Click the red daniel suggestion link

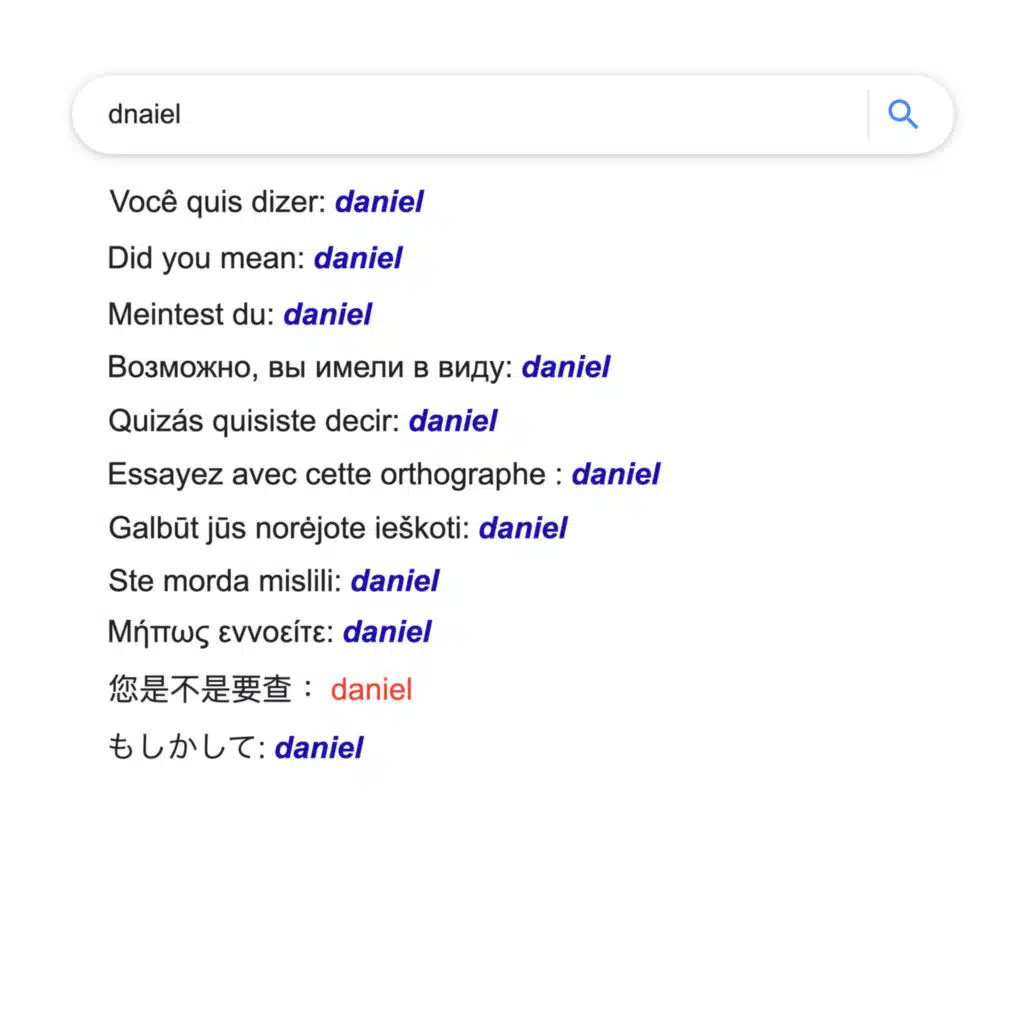coord(371,689)
